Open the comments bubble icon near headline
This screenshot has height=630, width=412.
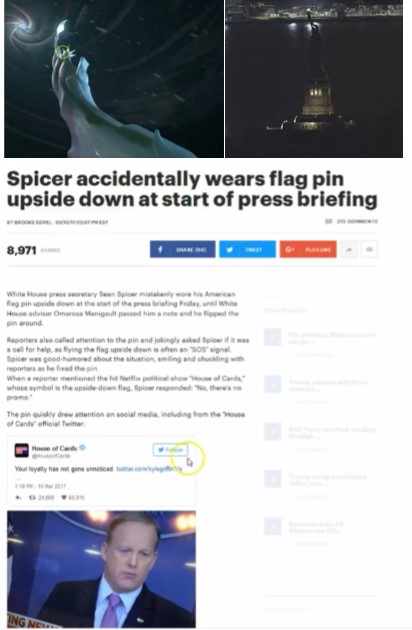[328, 221]
